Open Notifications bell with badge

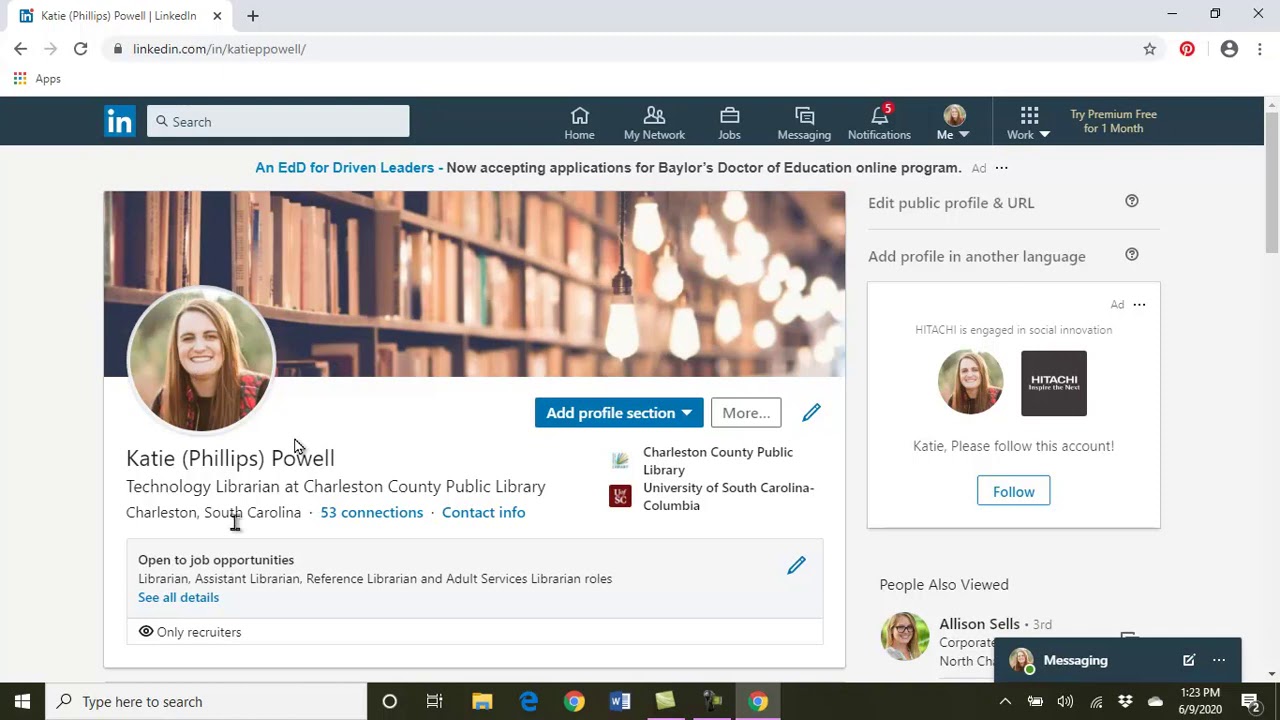(879, 123)
